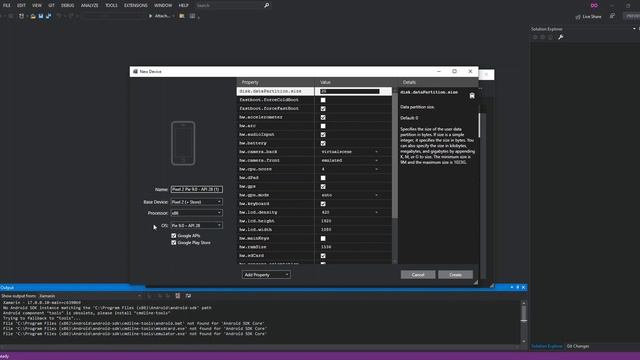Click the Clear All icon in Output toolbar
Screen dimensions: 640x360
pos(178,296)
